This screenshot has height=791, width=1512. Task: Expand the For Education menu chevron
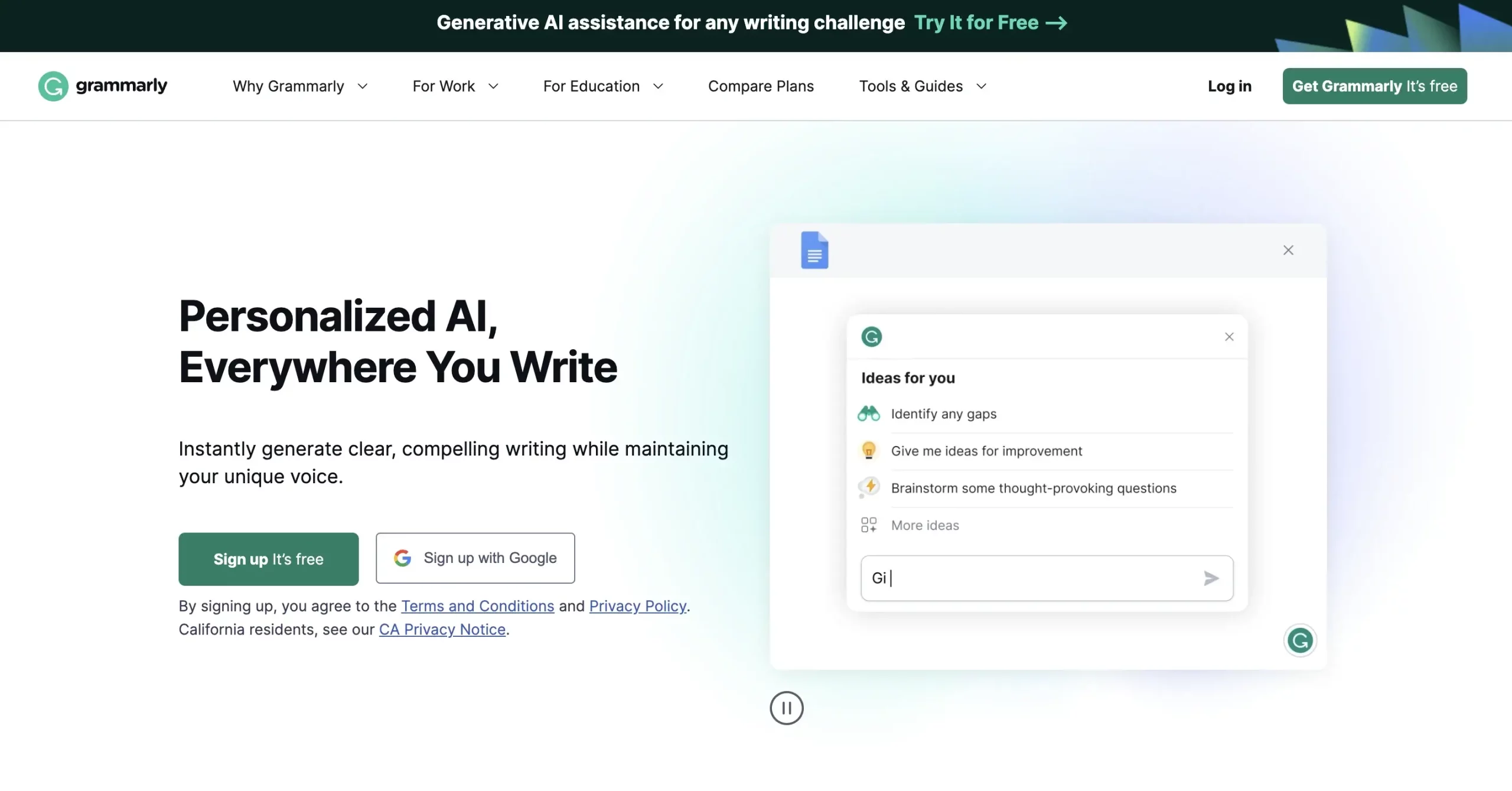click(658, 86)
